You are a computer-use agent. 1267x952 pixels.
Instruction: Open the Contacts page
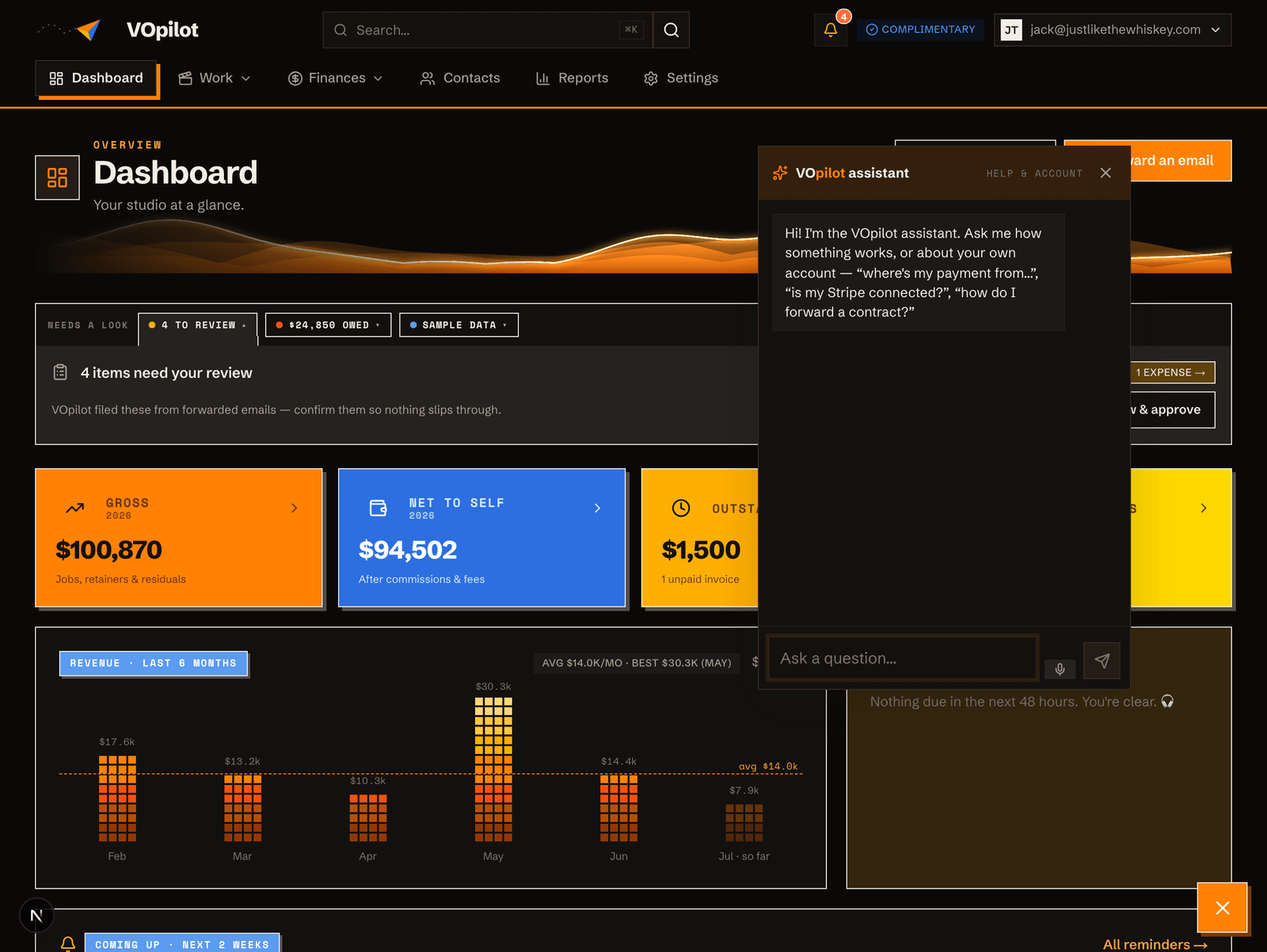(x=460, y=78)
